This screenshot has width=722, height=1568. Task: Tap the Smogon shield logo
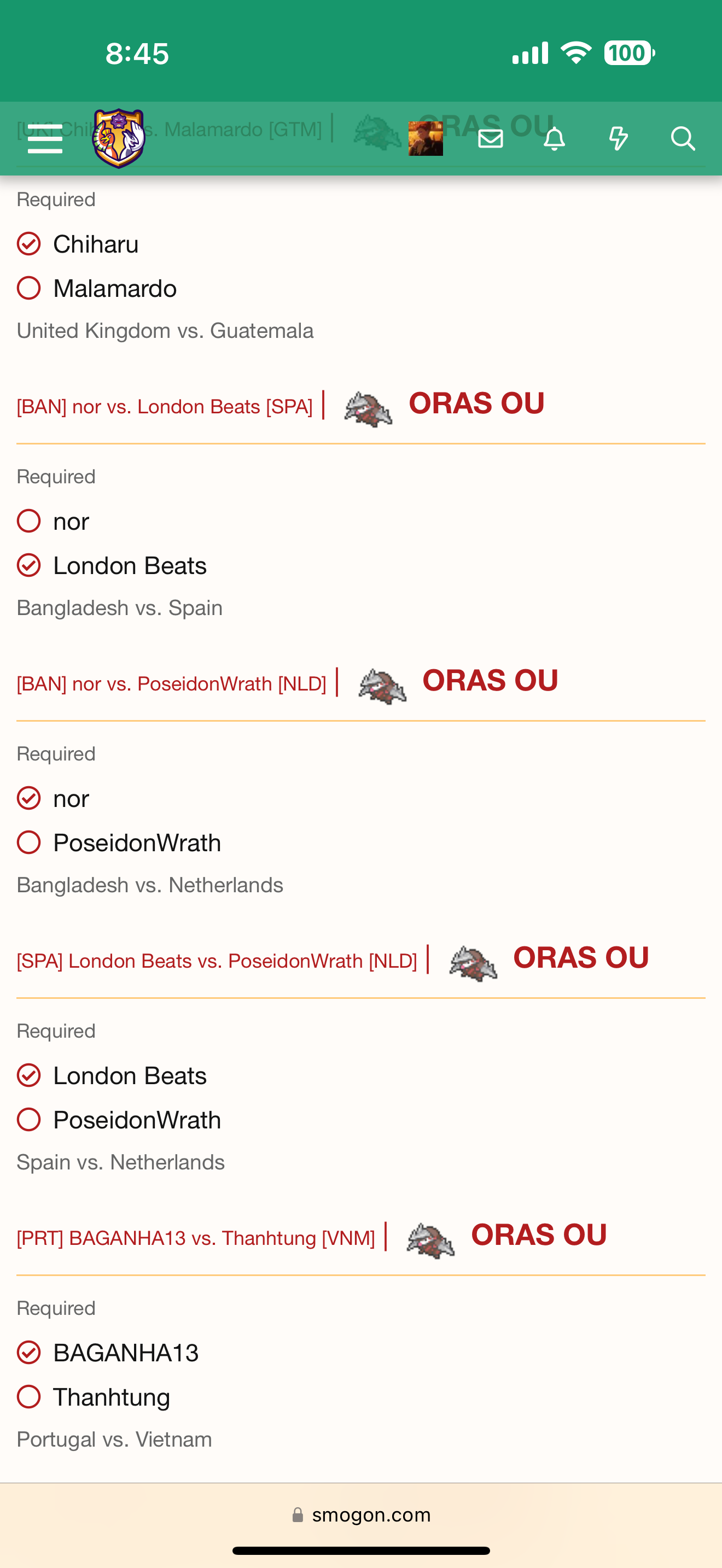pos(119,138)
